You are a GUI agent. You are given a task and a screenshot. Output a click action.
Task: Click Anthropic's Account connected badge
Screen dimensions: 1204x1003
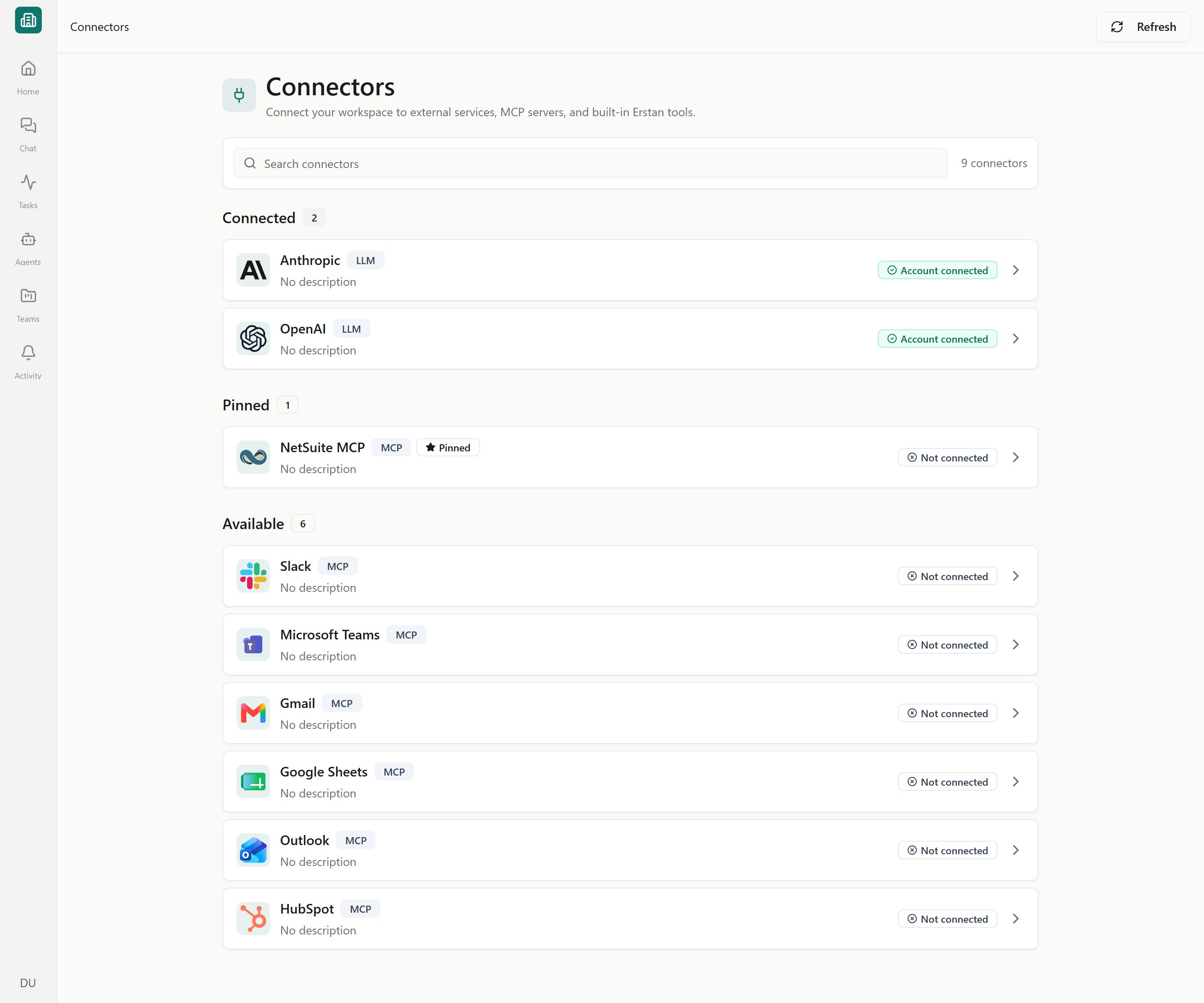tap(937, 270)
